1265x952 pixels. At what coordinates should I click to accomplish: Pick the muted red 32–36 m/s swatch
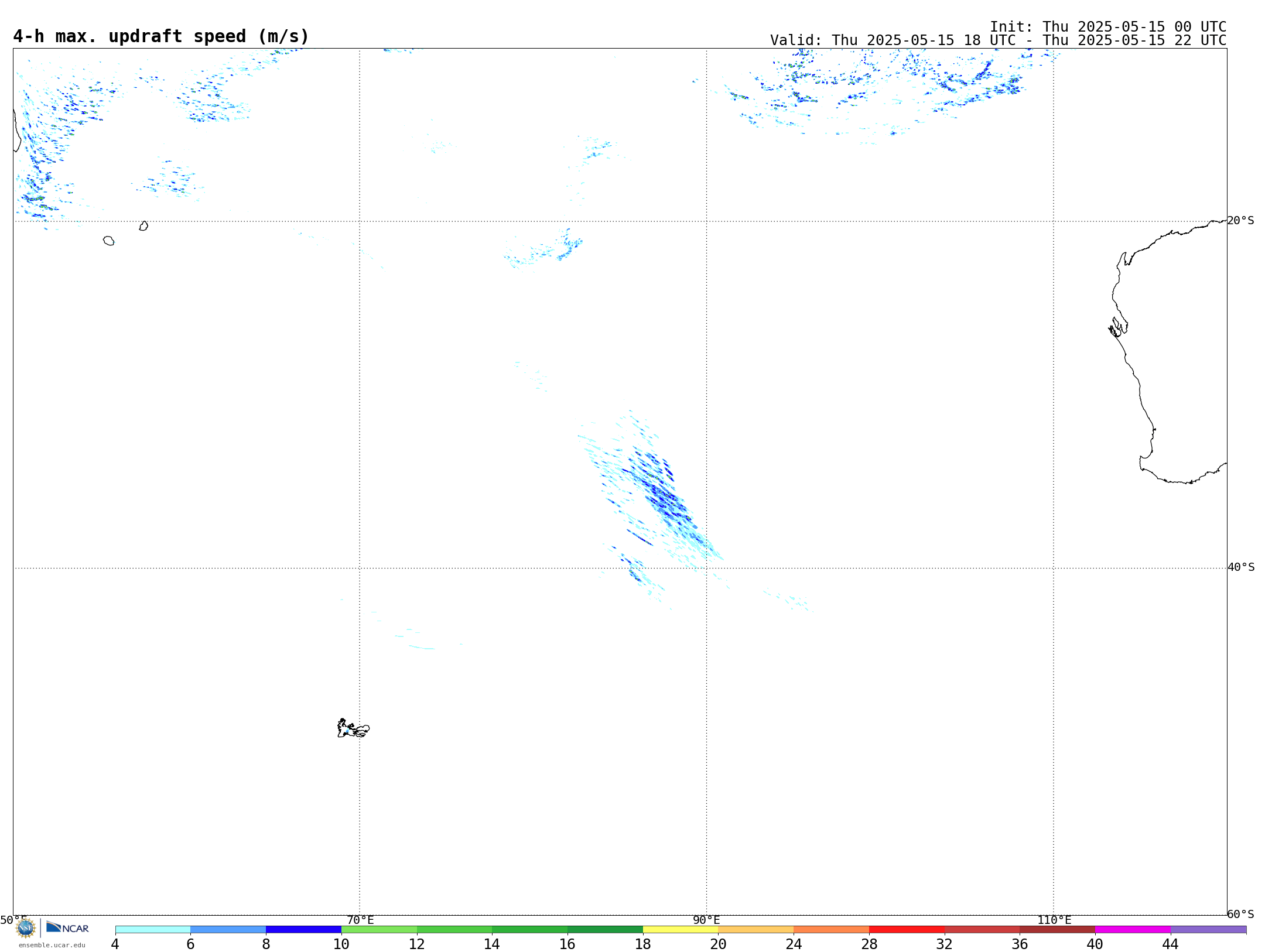tap(982, 930)
